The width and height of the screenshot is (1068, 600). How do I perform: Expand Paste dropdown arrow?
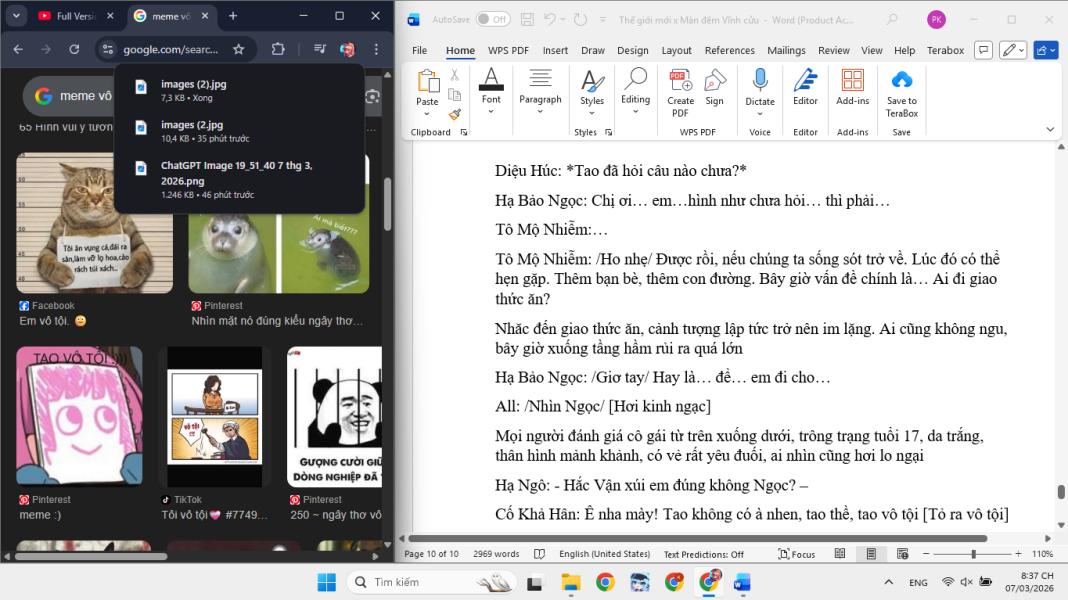click(x=427, y=114)
